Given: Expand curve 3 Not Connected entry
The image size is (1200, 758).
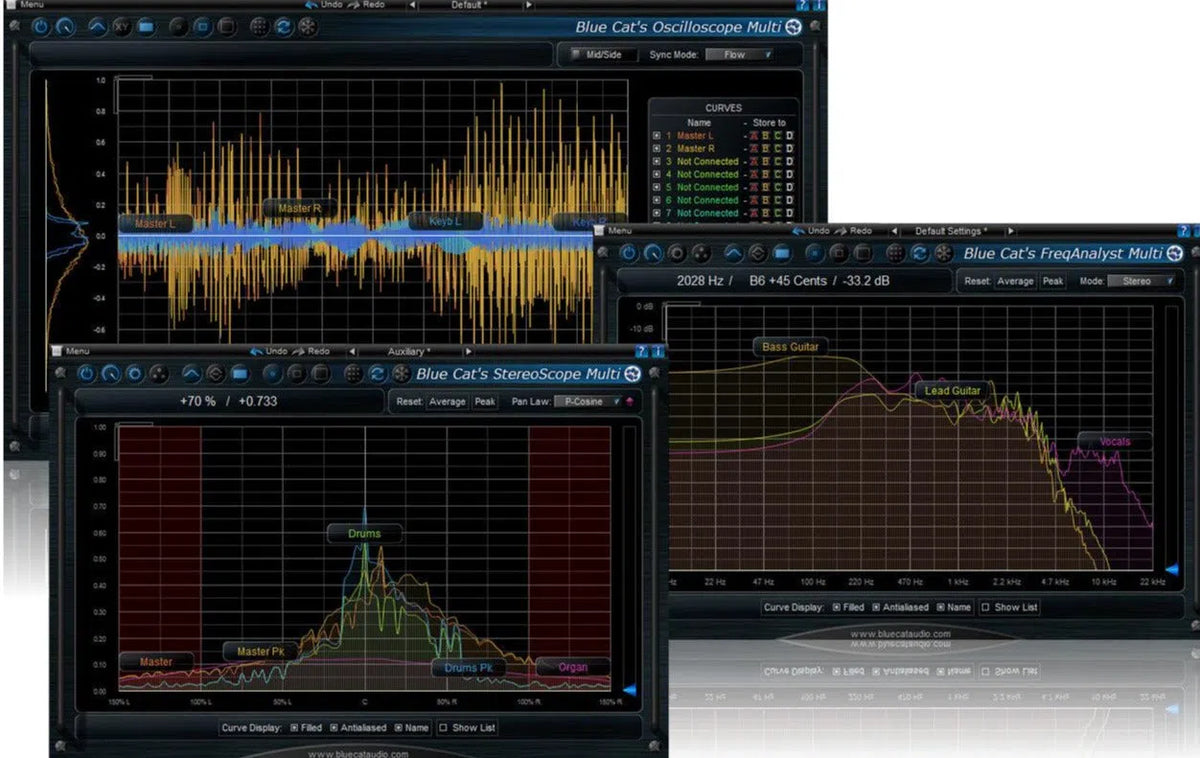Looking at the screenshot, I should [x=657, y=161].
